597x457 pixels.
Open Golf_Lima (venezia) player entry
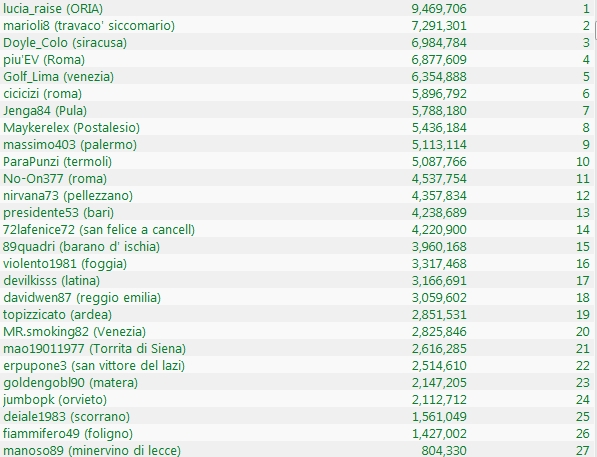click(x=297, y=76)
